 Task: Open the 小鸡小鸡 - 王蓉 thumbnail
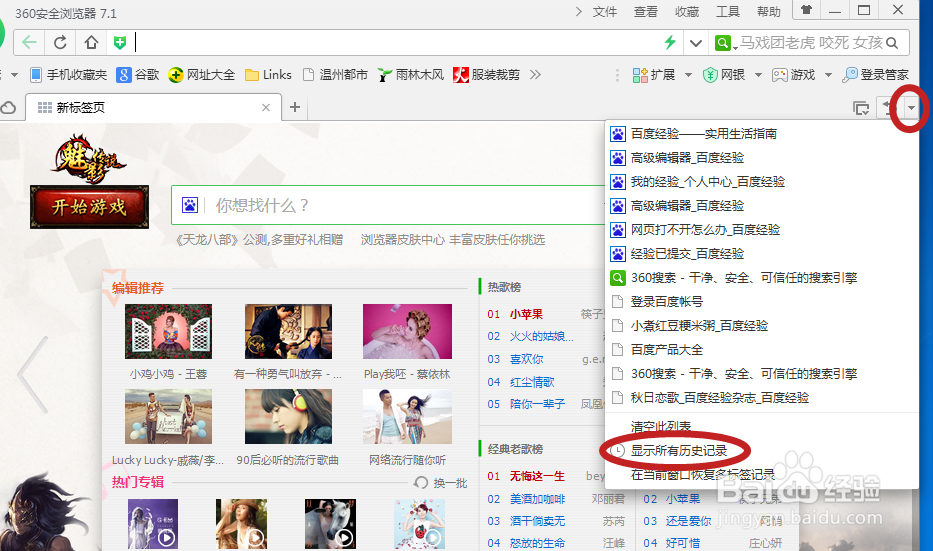point(168,331)
